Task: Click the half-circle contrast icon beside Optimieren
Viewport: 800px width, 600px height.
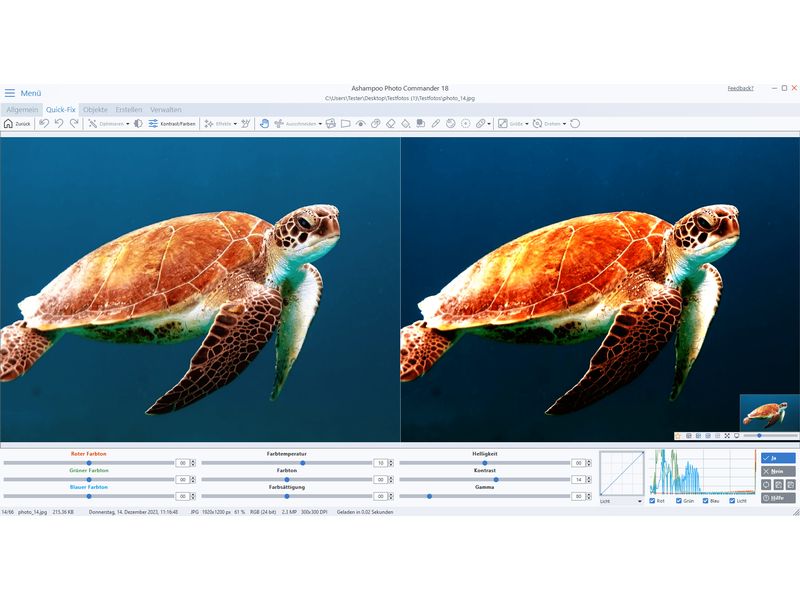Action: [138, 123]
